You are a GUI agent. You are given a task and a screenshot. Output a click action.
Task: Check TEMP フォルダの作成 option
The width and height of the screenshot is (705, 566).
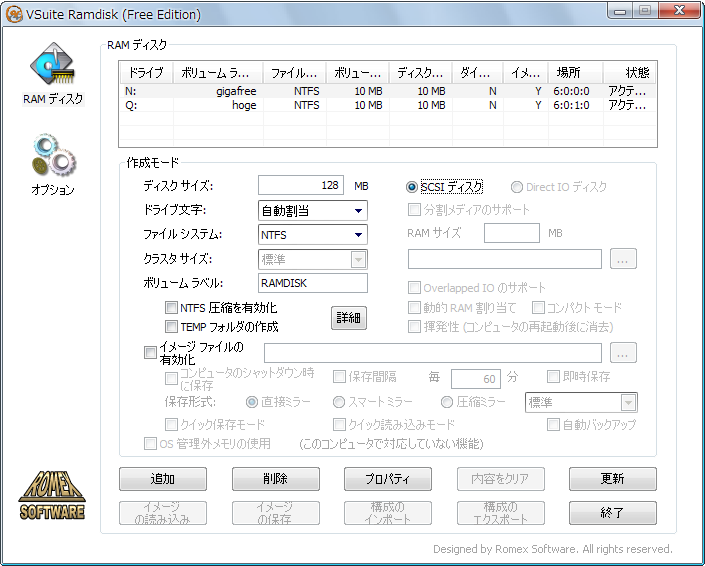point(171,326)
